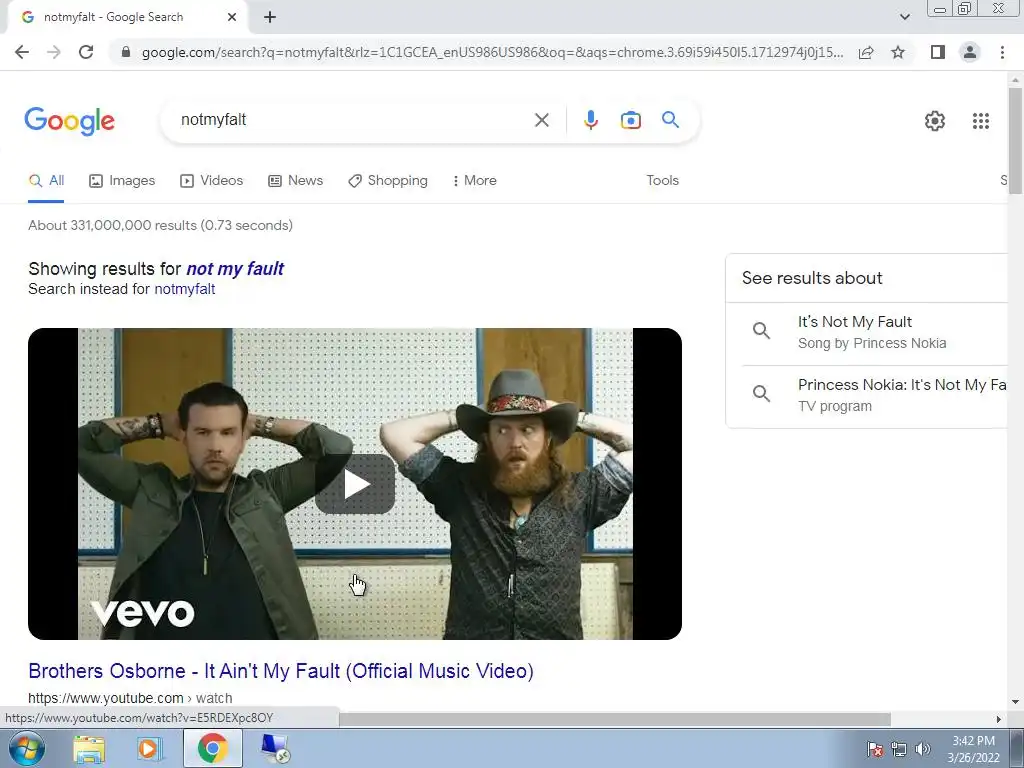Open Chrome three-dot menu
This screenshot has height=768, width=1024.
coord(1002,52)
